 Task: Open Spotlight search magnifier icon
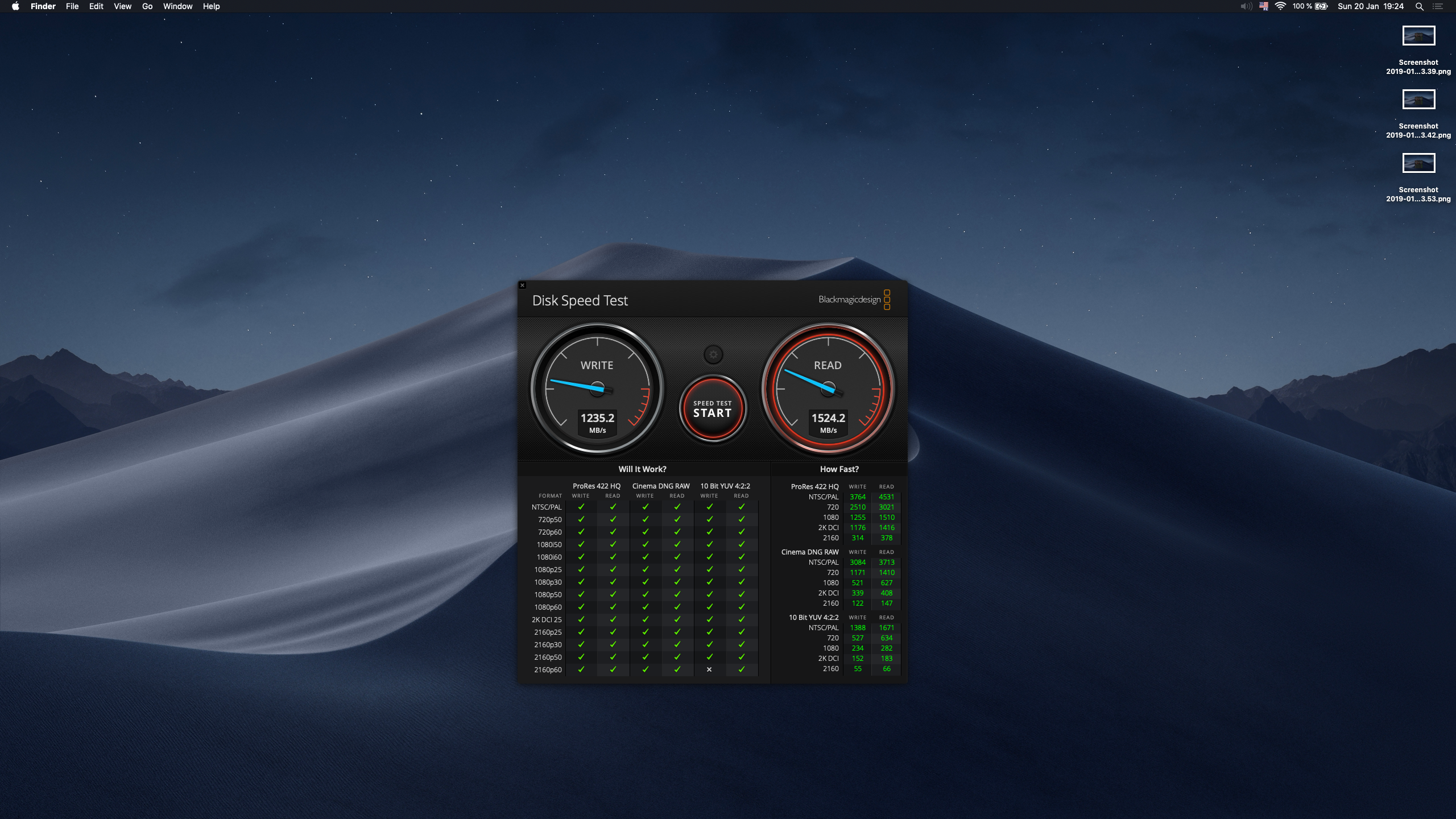point(1419,6)
